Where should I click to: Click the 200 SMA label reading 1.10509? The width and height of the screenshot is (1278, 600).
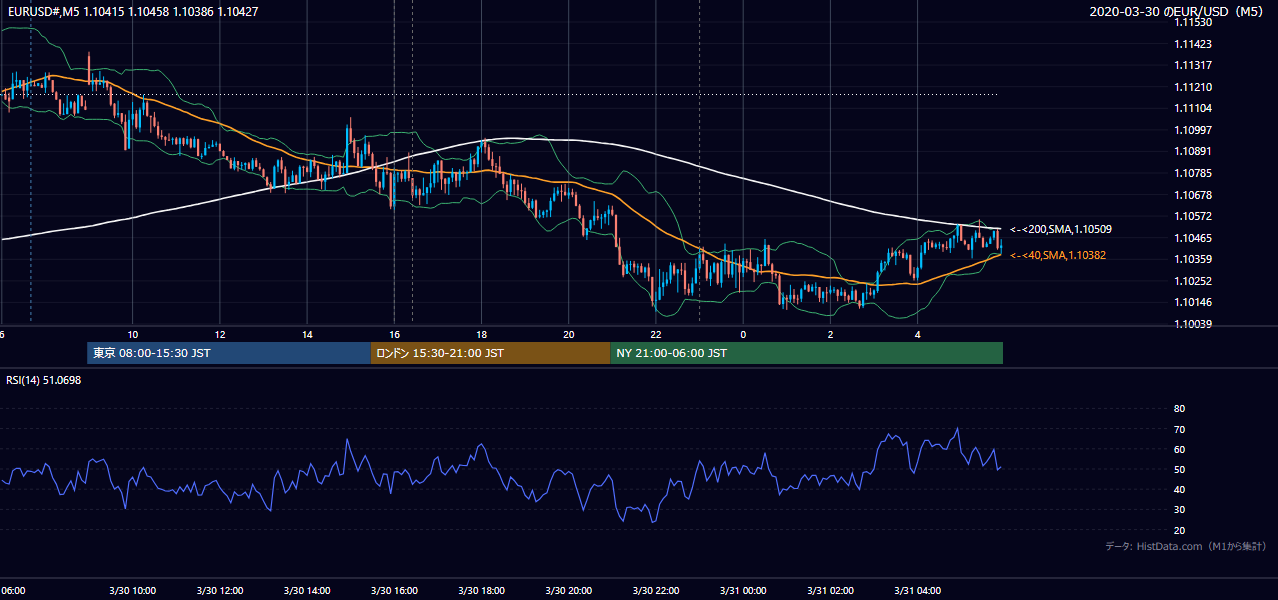tap(1061, 230)
